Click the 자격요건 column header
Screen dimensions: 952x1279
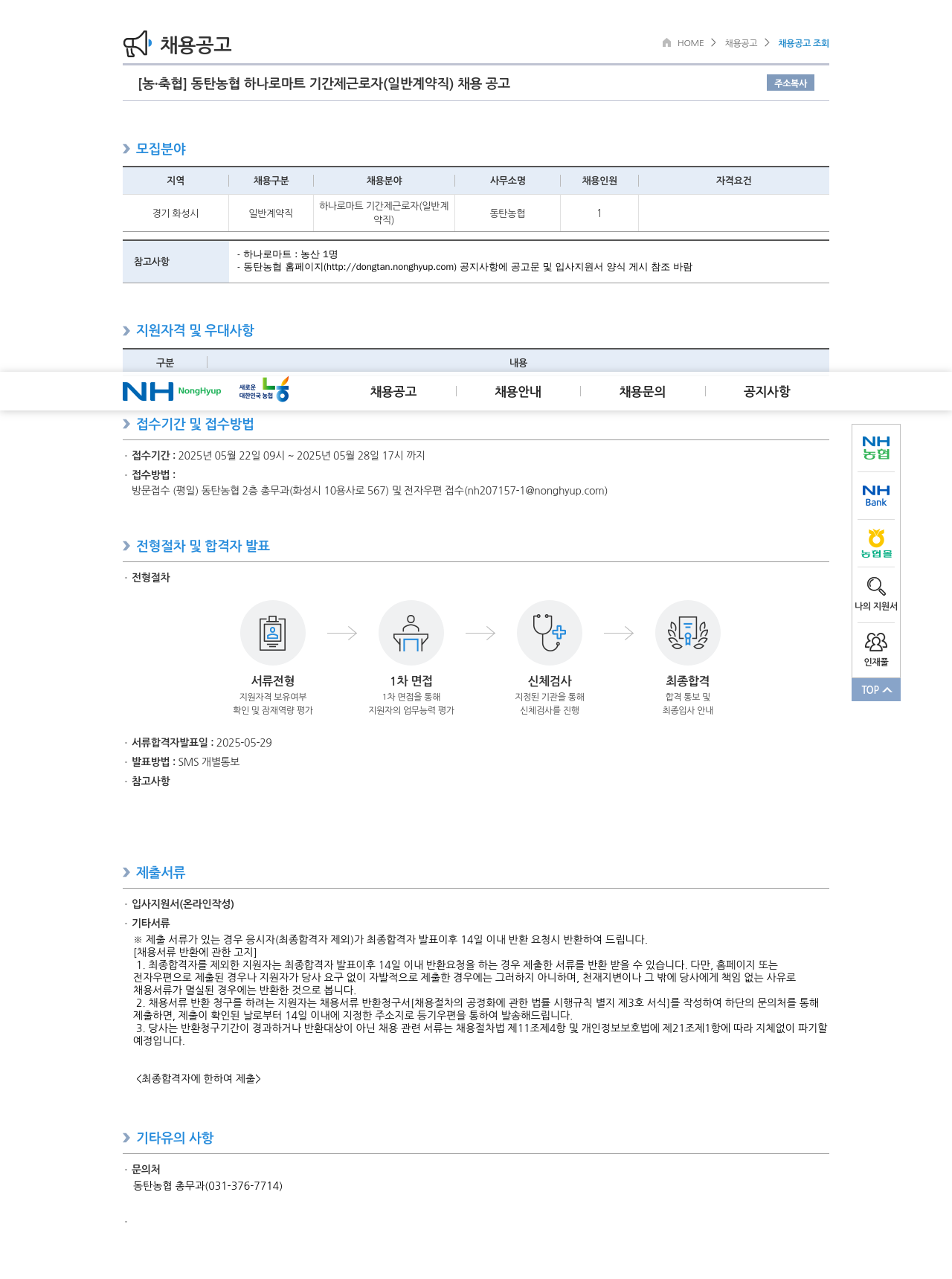click(x=733, y=181)
